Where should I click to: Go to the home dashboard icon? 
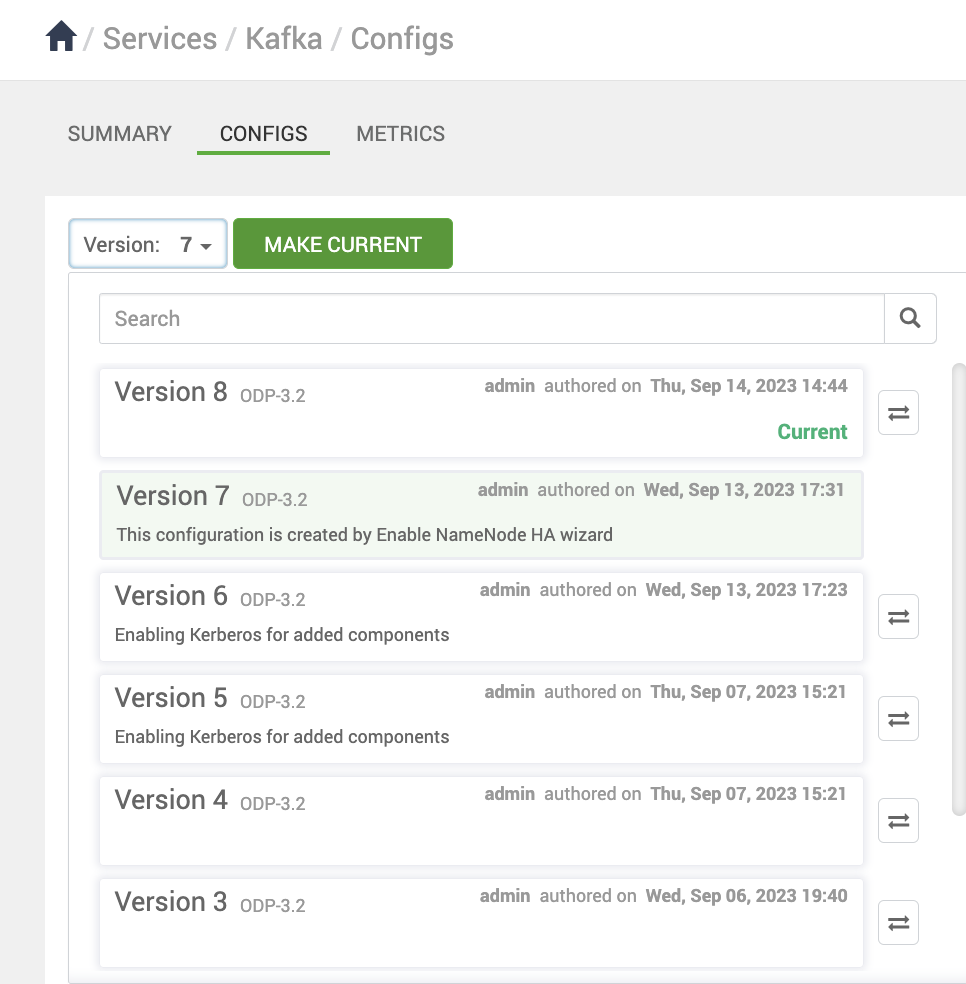click(x=61, y=36)
